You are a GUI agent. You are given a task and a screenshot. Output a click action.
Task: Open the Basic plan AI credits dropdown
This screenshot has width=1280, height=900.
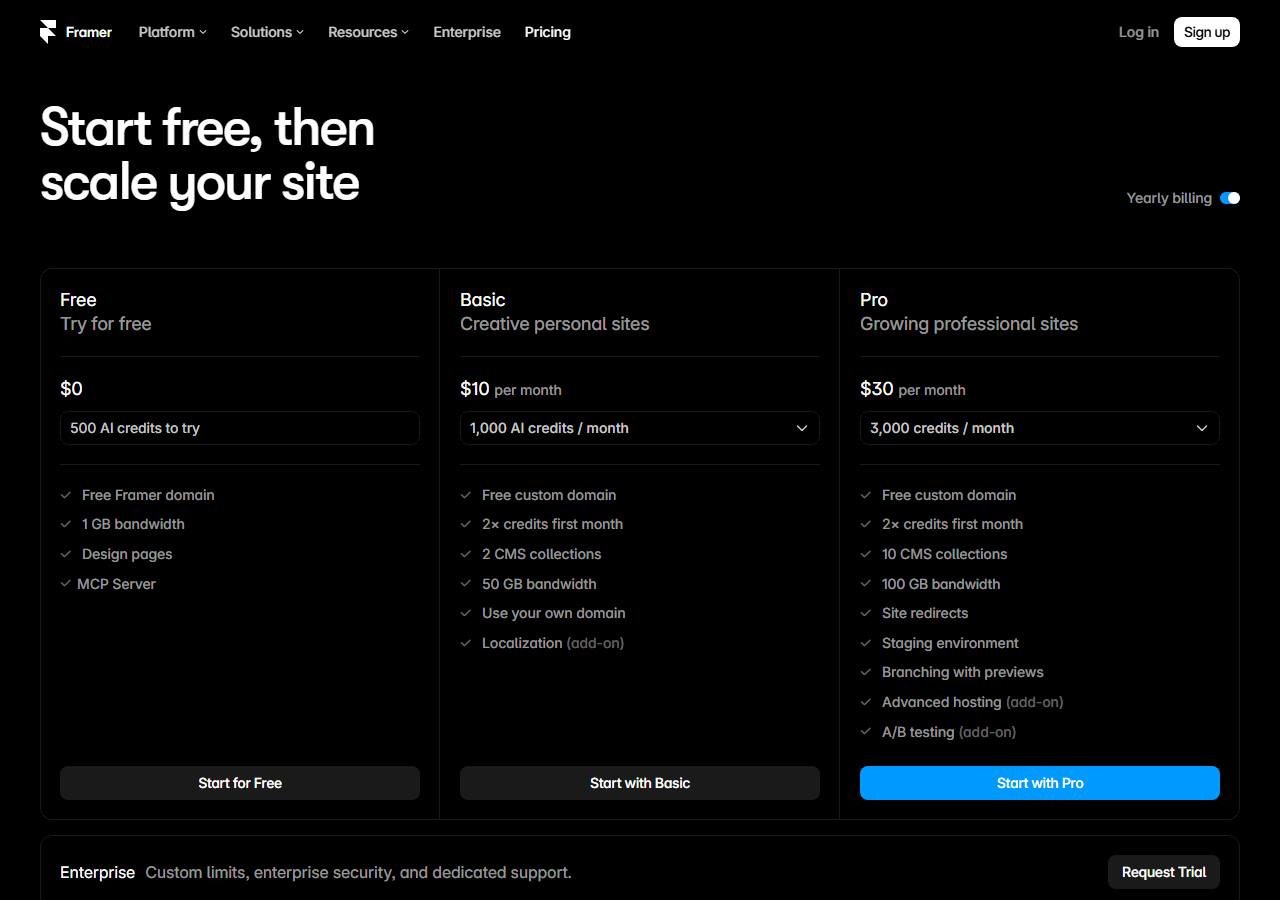pos(640,428)
